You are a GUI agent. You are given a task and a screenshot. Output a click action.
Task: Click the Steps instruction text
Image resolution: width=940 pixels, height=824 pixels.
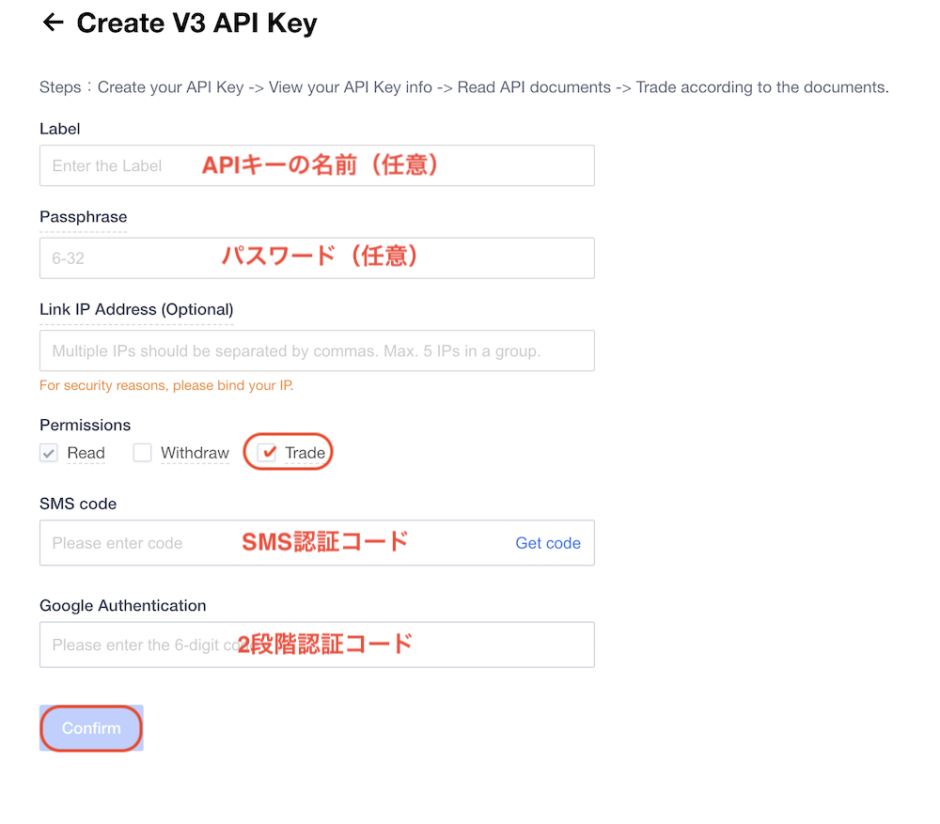463,86
